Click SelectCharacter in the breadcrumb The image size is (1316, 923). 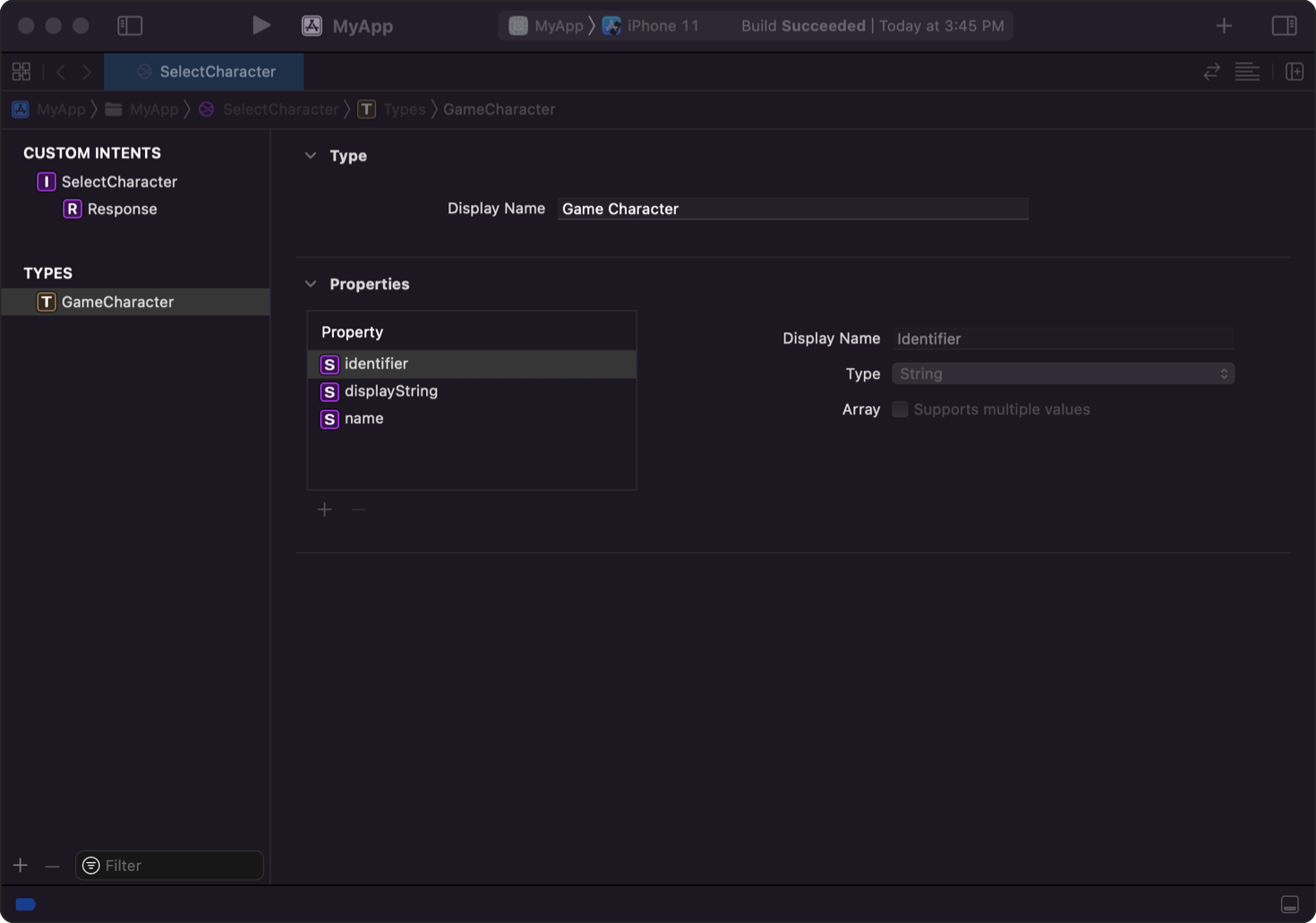pos(269,109)
